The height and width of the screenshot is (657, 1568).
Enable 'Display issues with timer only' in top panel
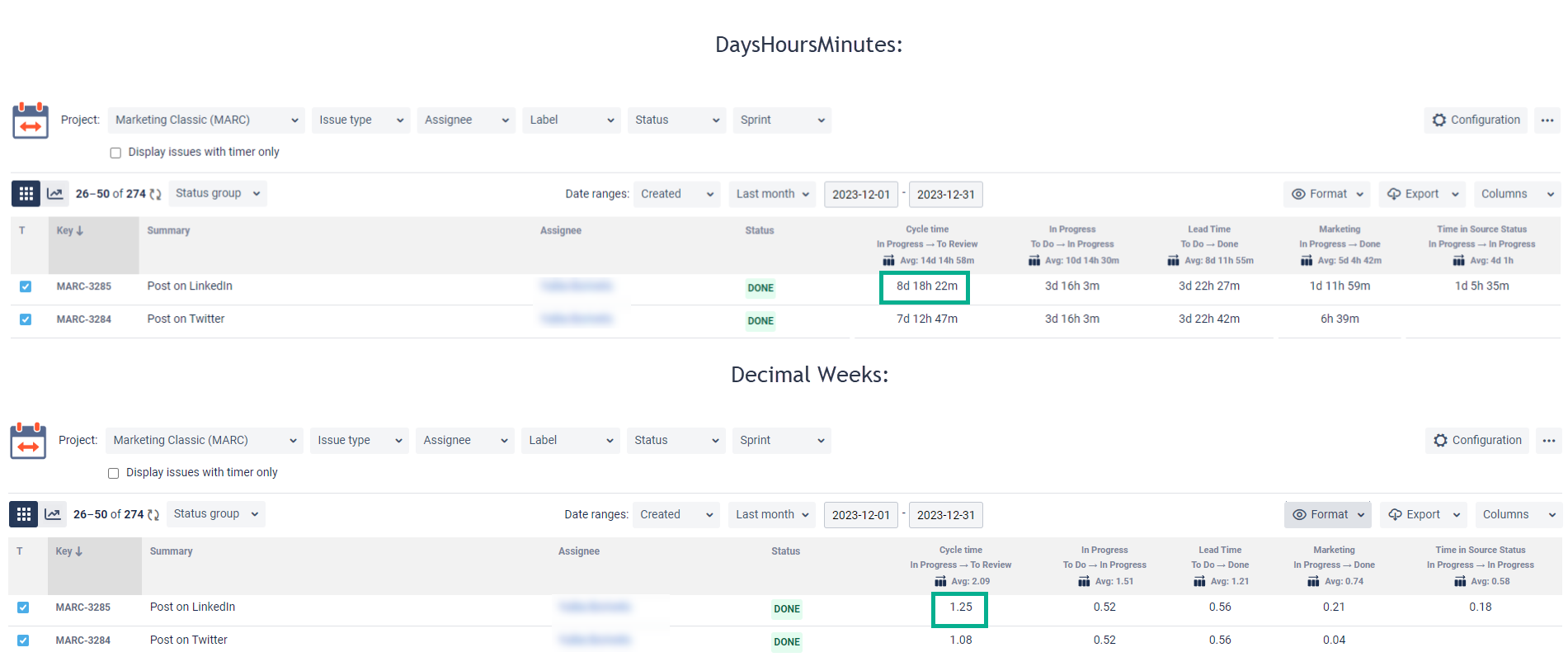click(115, 153)
